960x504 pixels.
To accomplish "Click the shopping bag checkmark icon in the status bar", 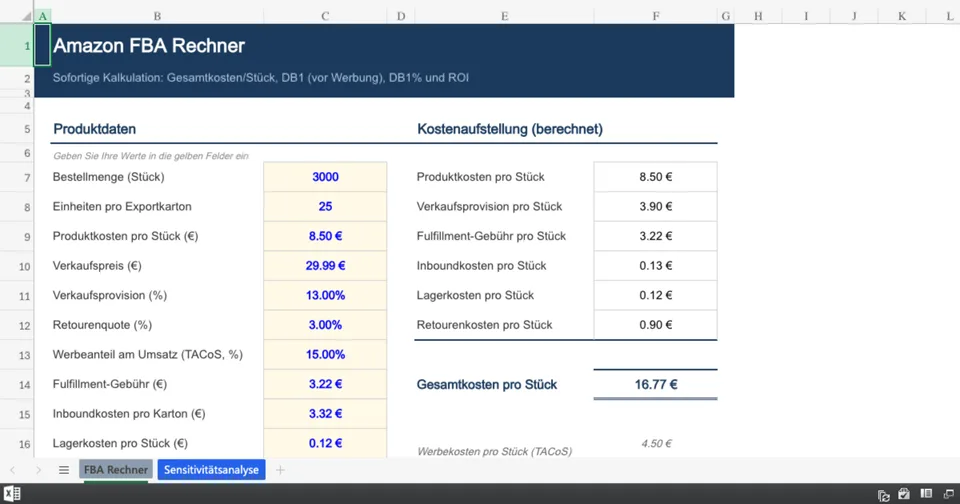I will coord(904,494).
